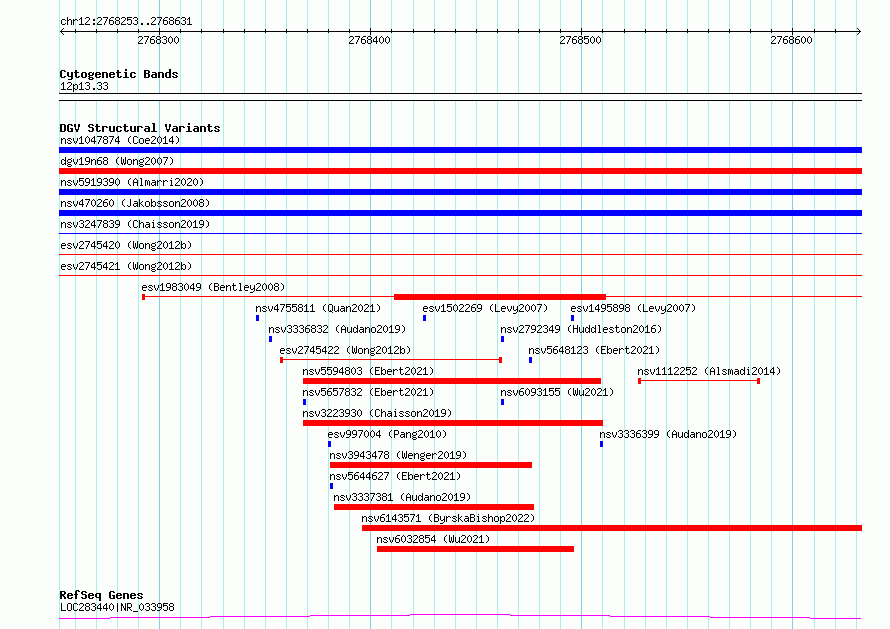Click nsv5648123 (Ebert2021) label
This screenshot has height=629, width=890.
point(594,350)
